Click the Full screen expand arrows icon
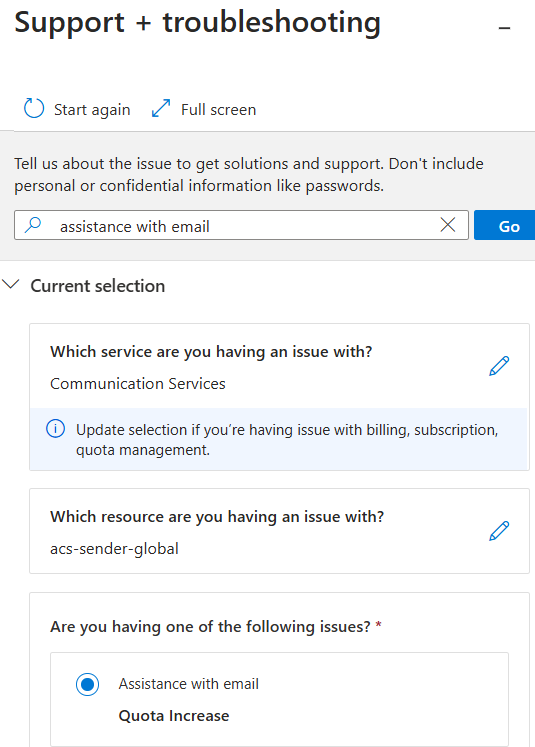 tap(161, 108)
